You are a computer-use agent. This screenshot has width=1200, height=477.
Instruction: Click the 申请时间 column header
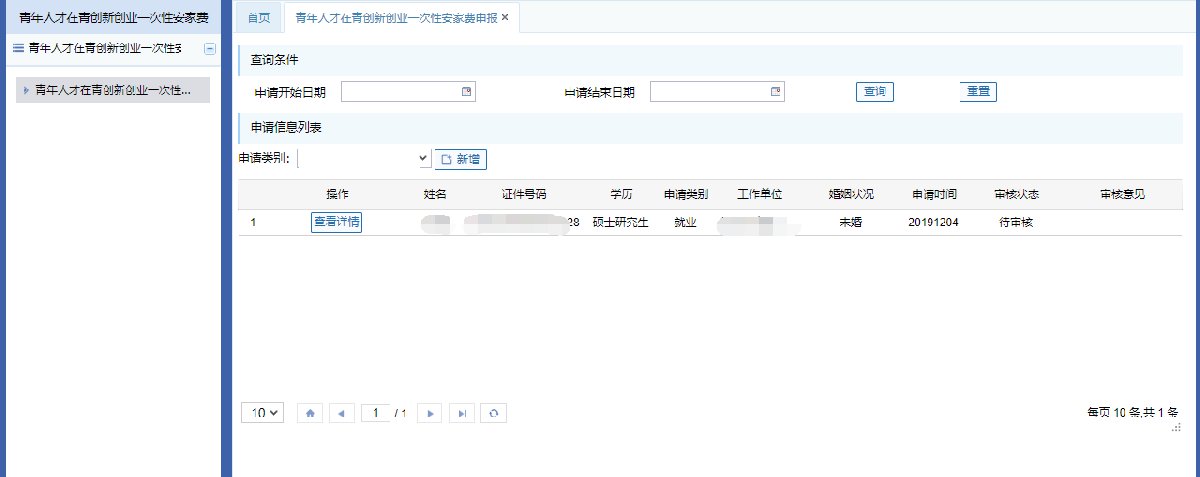click(x=934, y=194)
